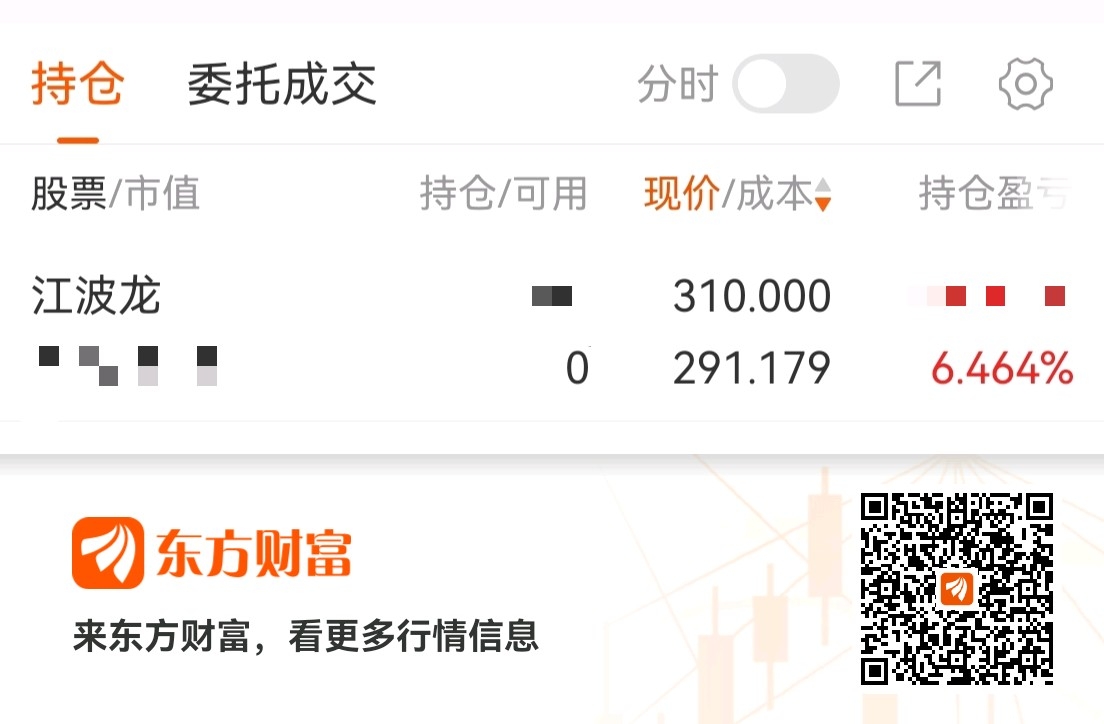The image size is (1104, 724).
Task: Tap the 东方财富 orange logo icon
Action: point(108,553)
